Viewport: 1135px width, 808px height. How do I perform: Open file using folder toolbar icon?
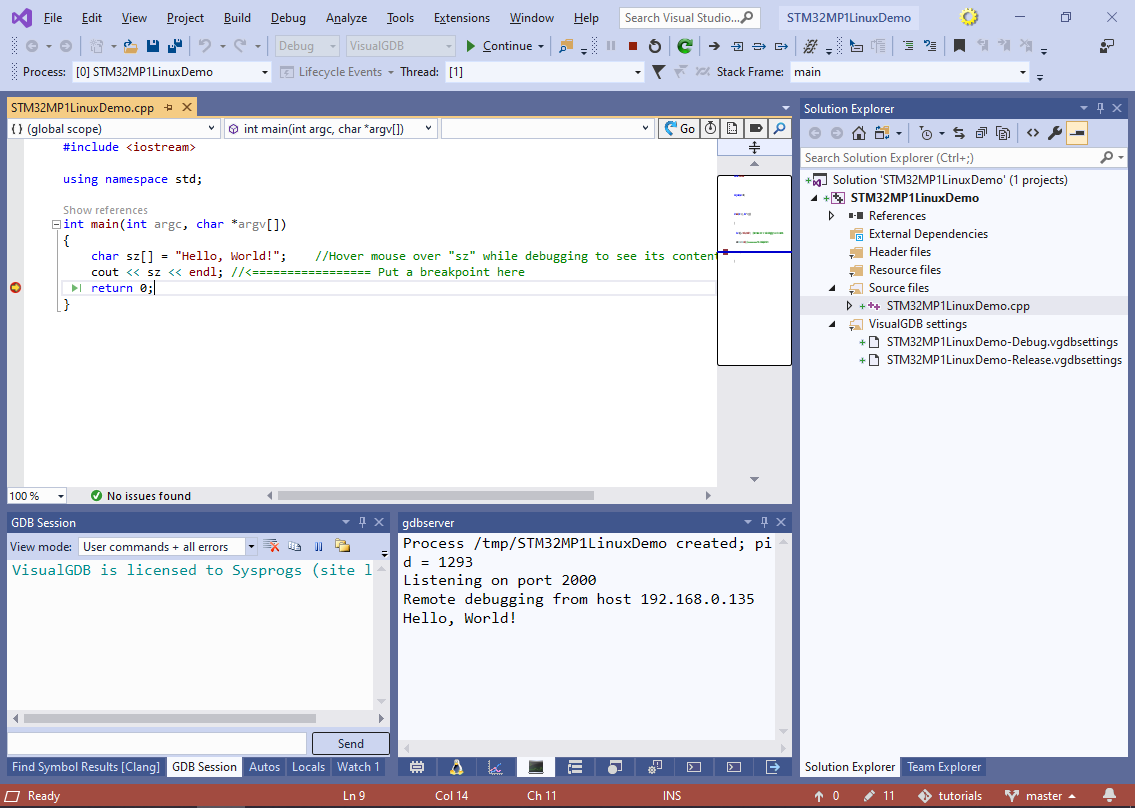[130, 46]
